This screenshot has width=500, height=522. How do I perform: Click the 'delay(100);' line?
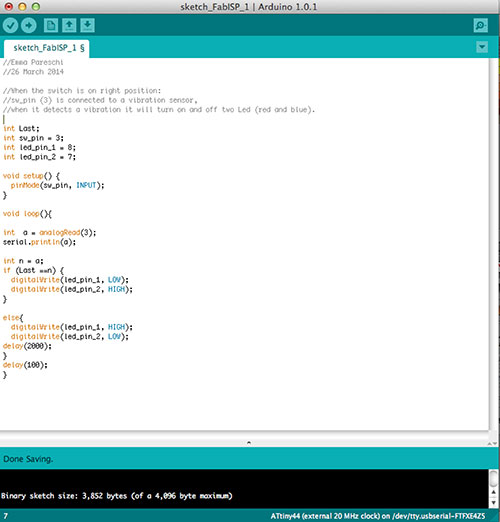pos(25,365)
